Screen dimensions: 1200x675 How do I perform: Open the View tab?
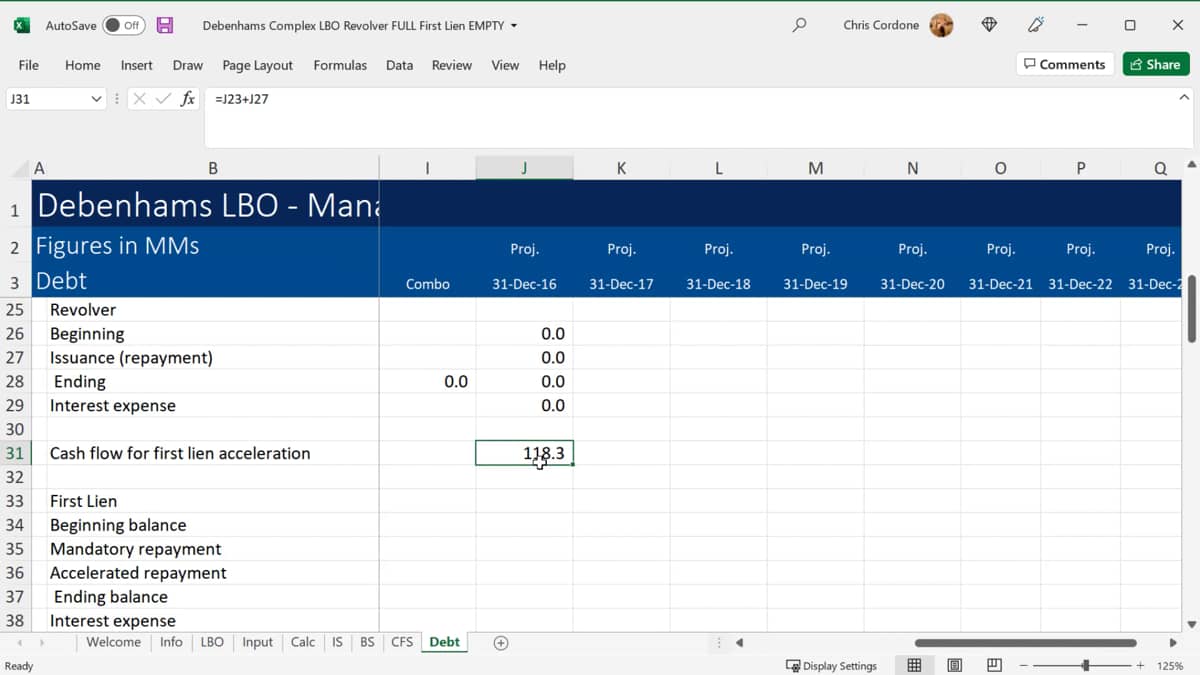[x=505, y=65]
